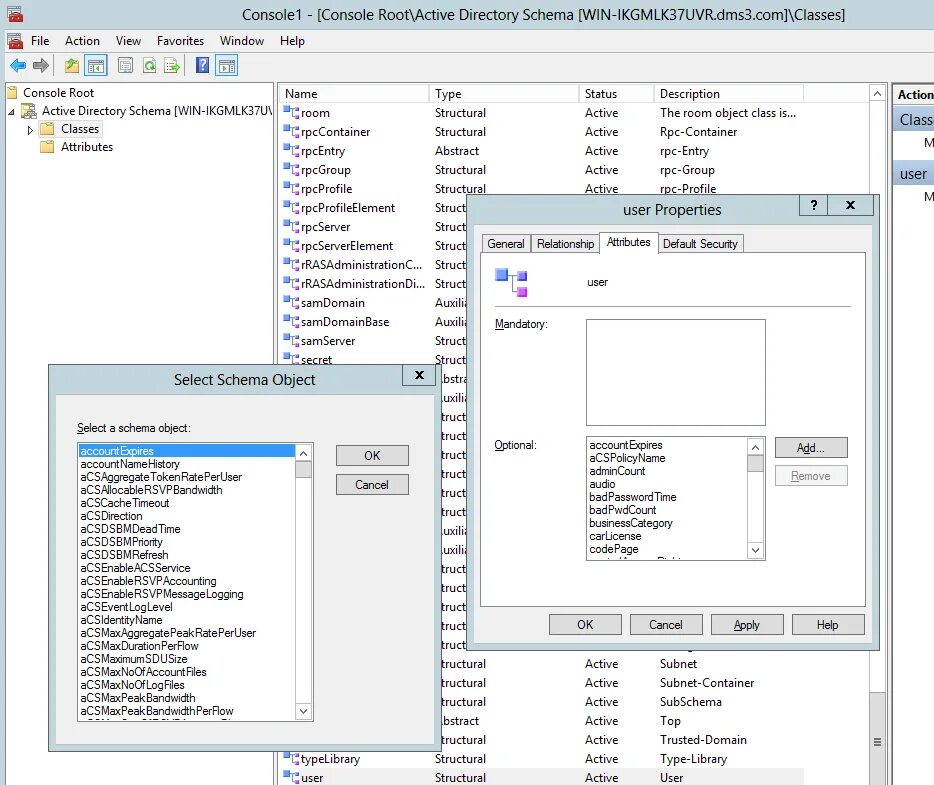Click the user class icon in Properties dialog

click(x=512, y=282)
